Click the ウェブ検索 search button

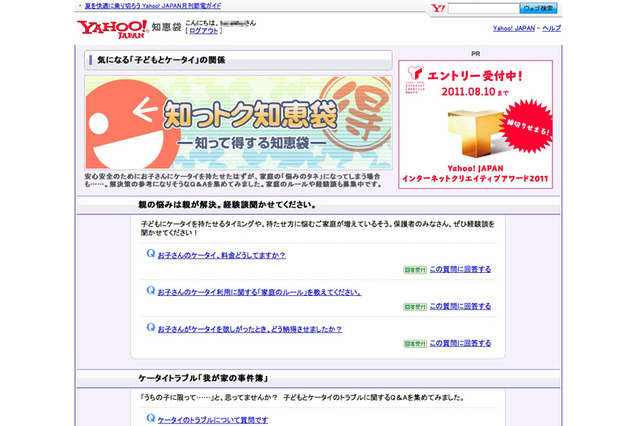(x=538, y=8)
